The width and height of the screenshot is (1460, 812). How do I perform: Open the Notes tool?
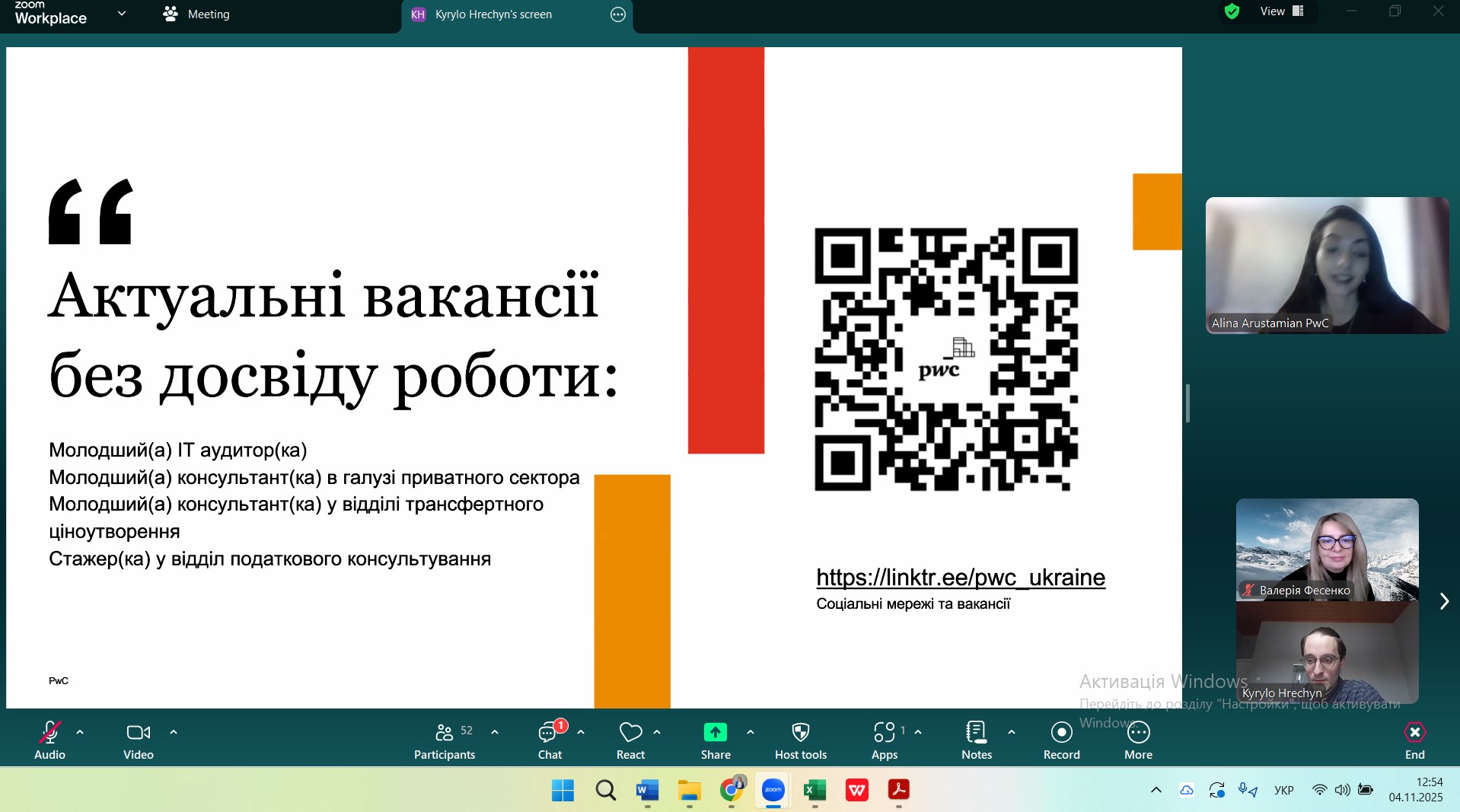[976, 740]
